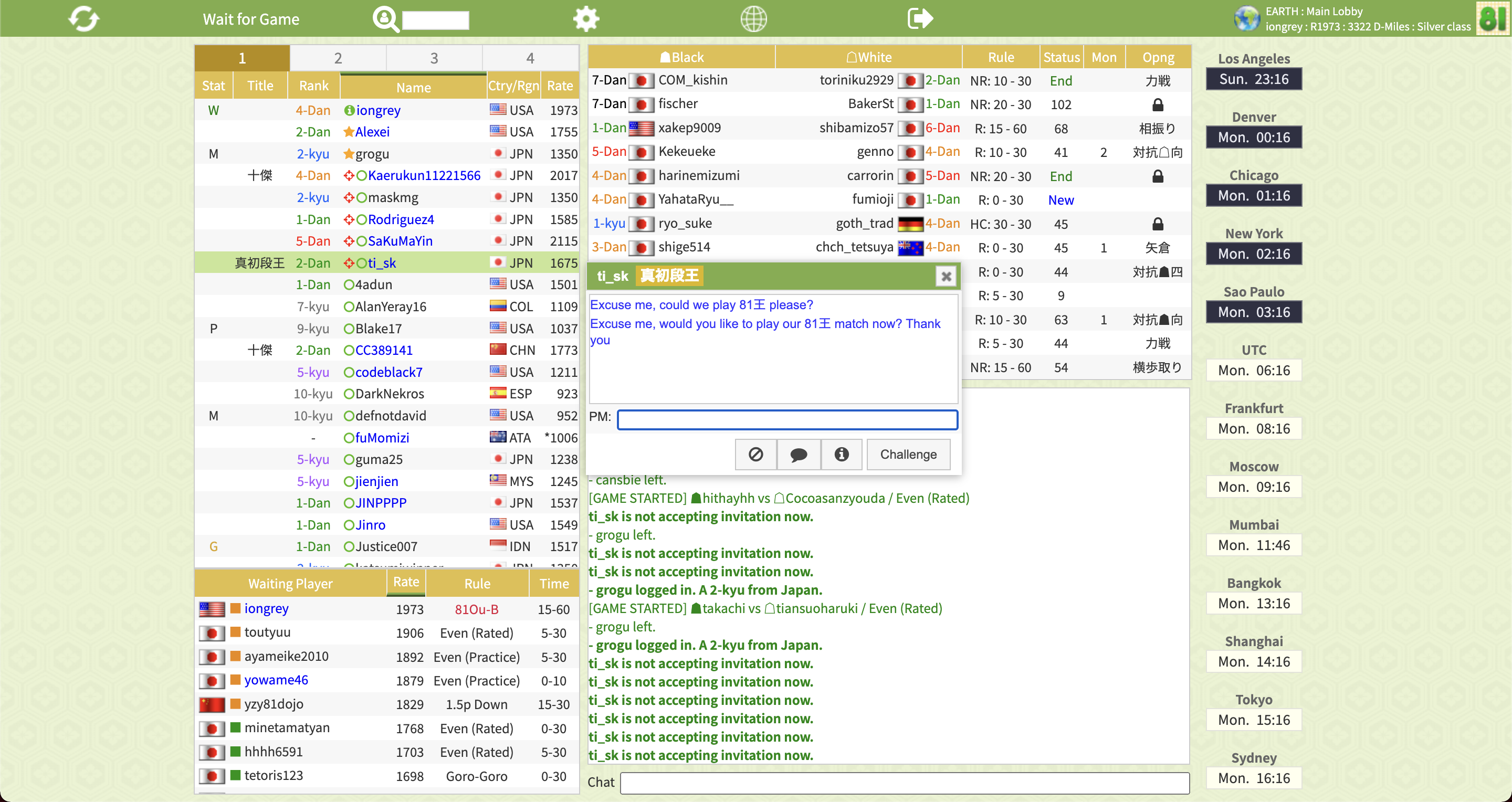Click the star icon beside Alexei
The image size is (1512, 802).
[349, 131]
